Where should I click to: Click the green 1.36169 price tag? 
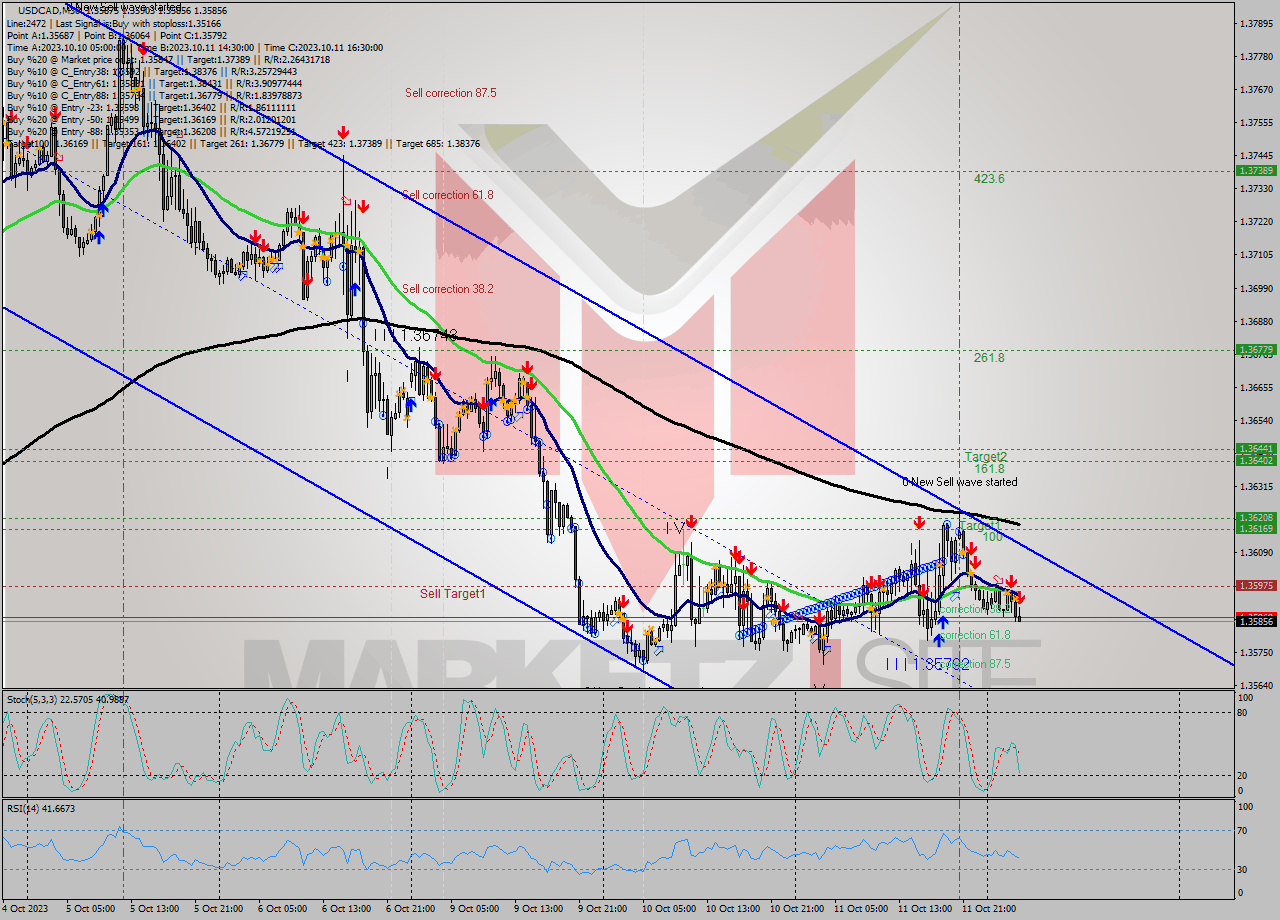click(x=1256, y=528)
